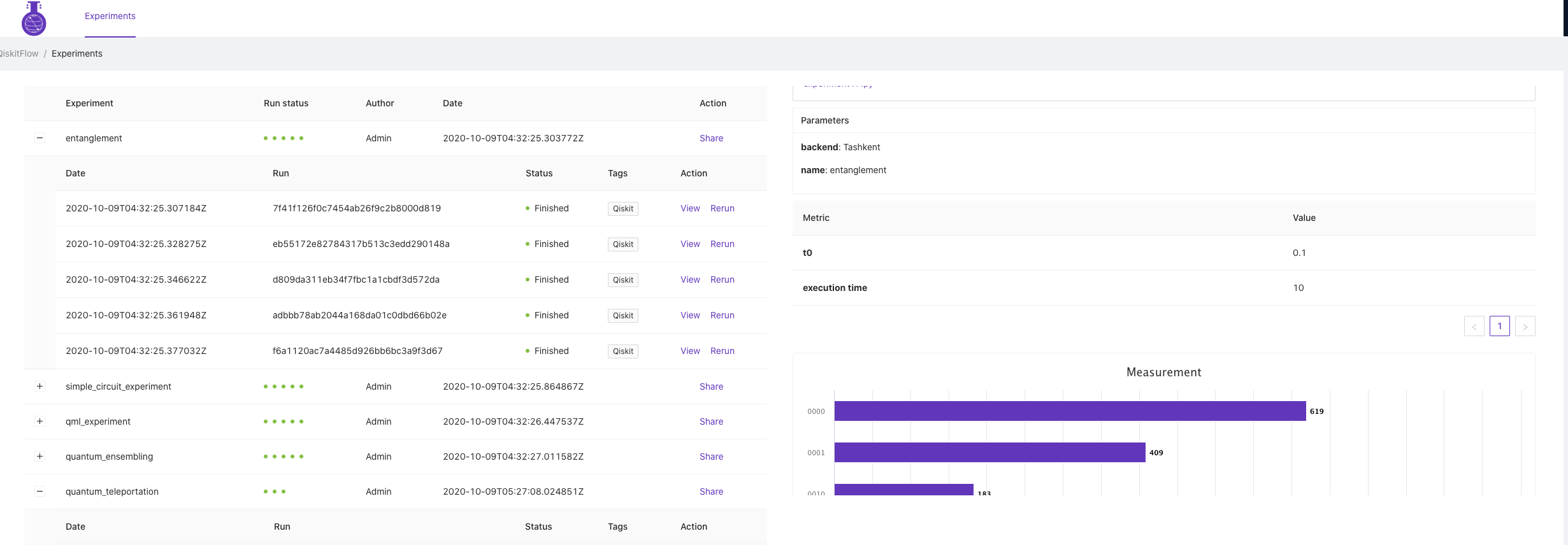Viewport: 1568px width, 545px height.
Task: Share the qml_experiment
Action: click(x=711, y=421)
